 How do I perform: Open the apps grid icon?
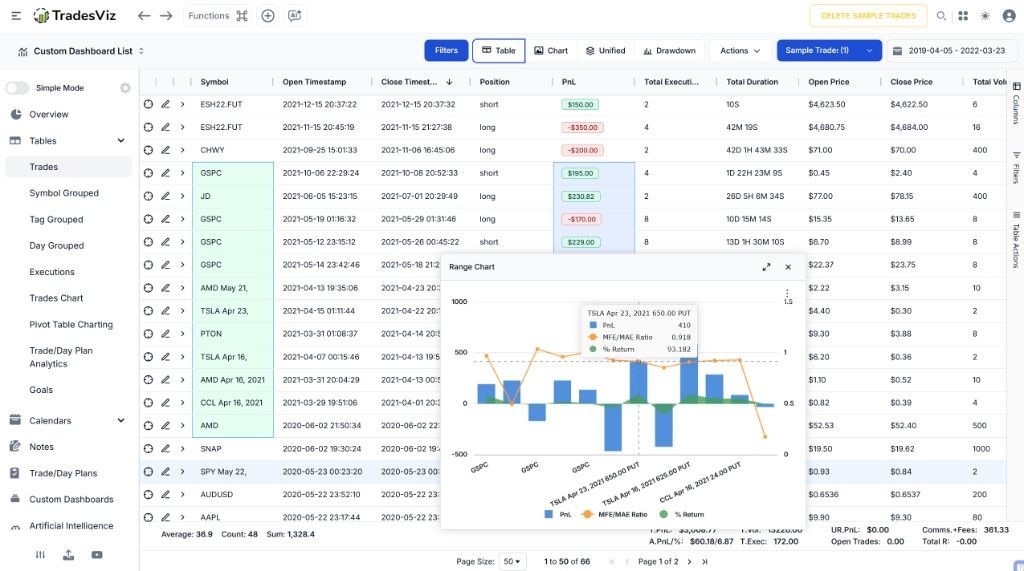963,16
